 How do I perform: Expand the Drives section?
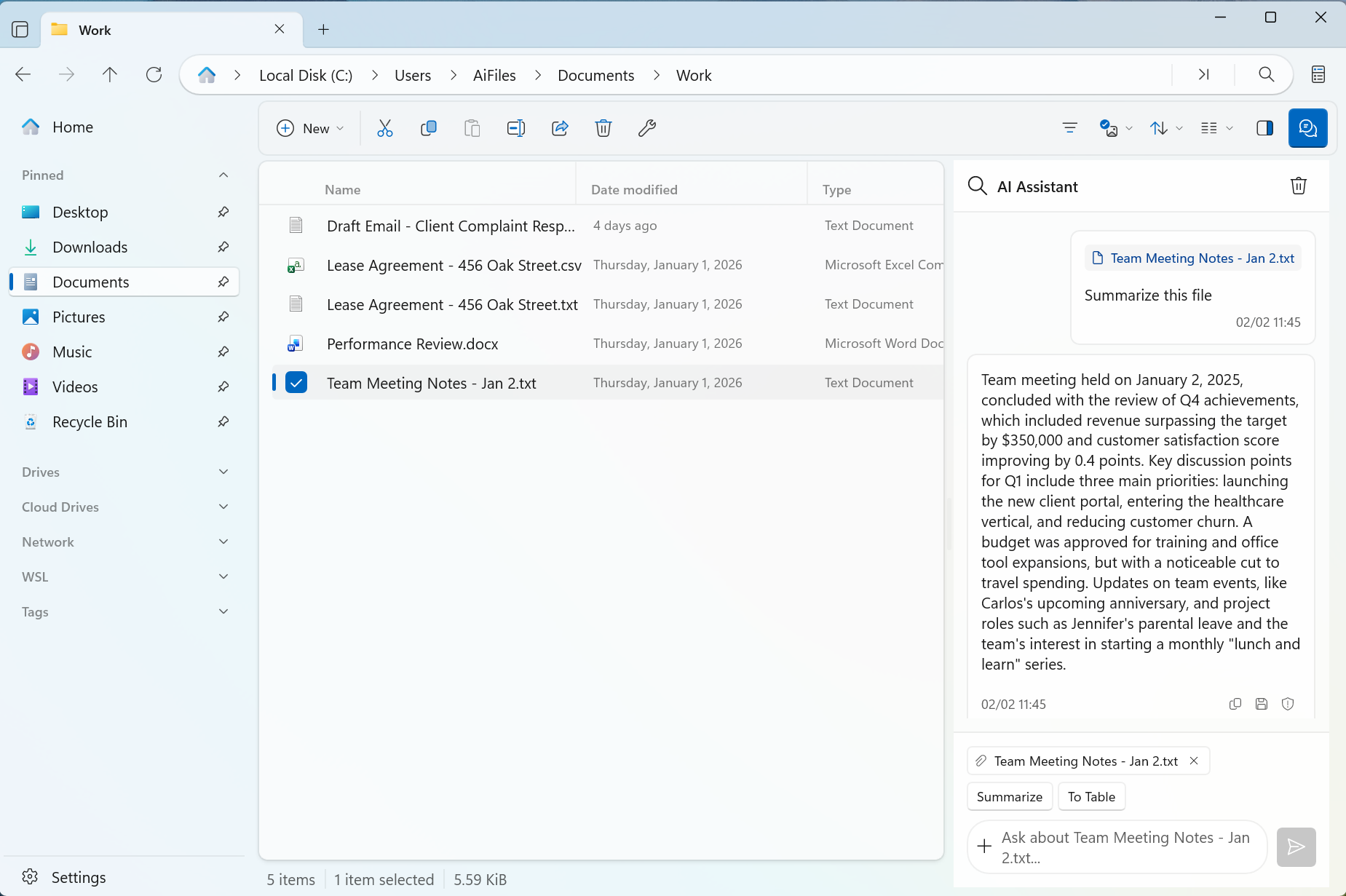[x=223, y=472]
